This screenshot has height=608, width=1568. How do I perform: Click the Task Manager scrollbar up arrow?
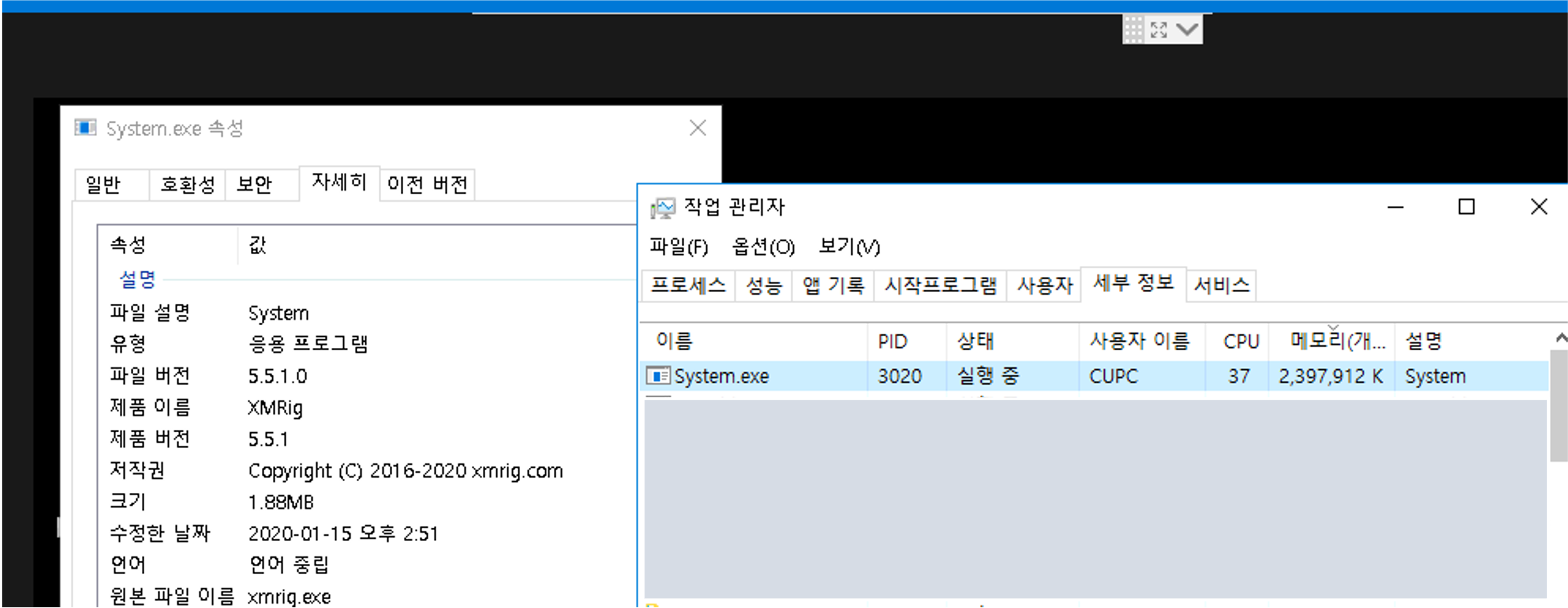(1560, 338)
